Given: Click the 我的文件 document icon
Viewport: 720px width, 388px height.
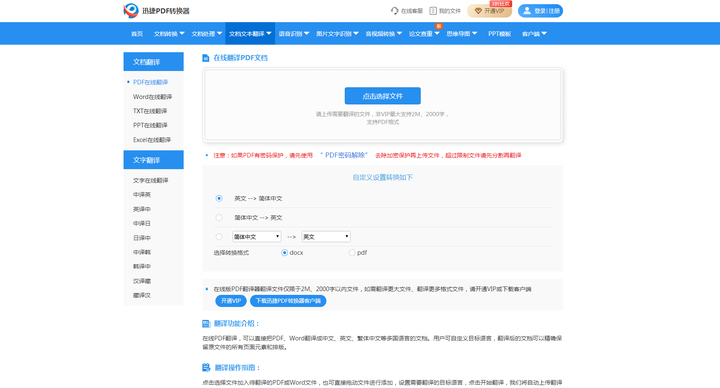Looking at the screenshot, I should (x=433, y=11).
